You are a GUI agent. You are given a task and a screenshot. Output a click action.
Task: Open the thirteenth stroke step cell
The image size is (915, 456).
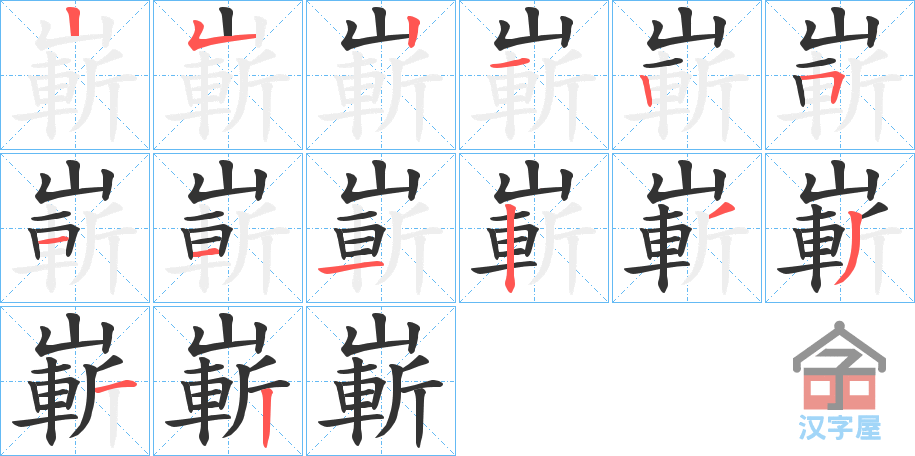[75, 381]
